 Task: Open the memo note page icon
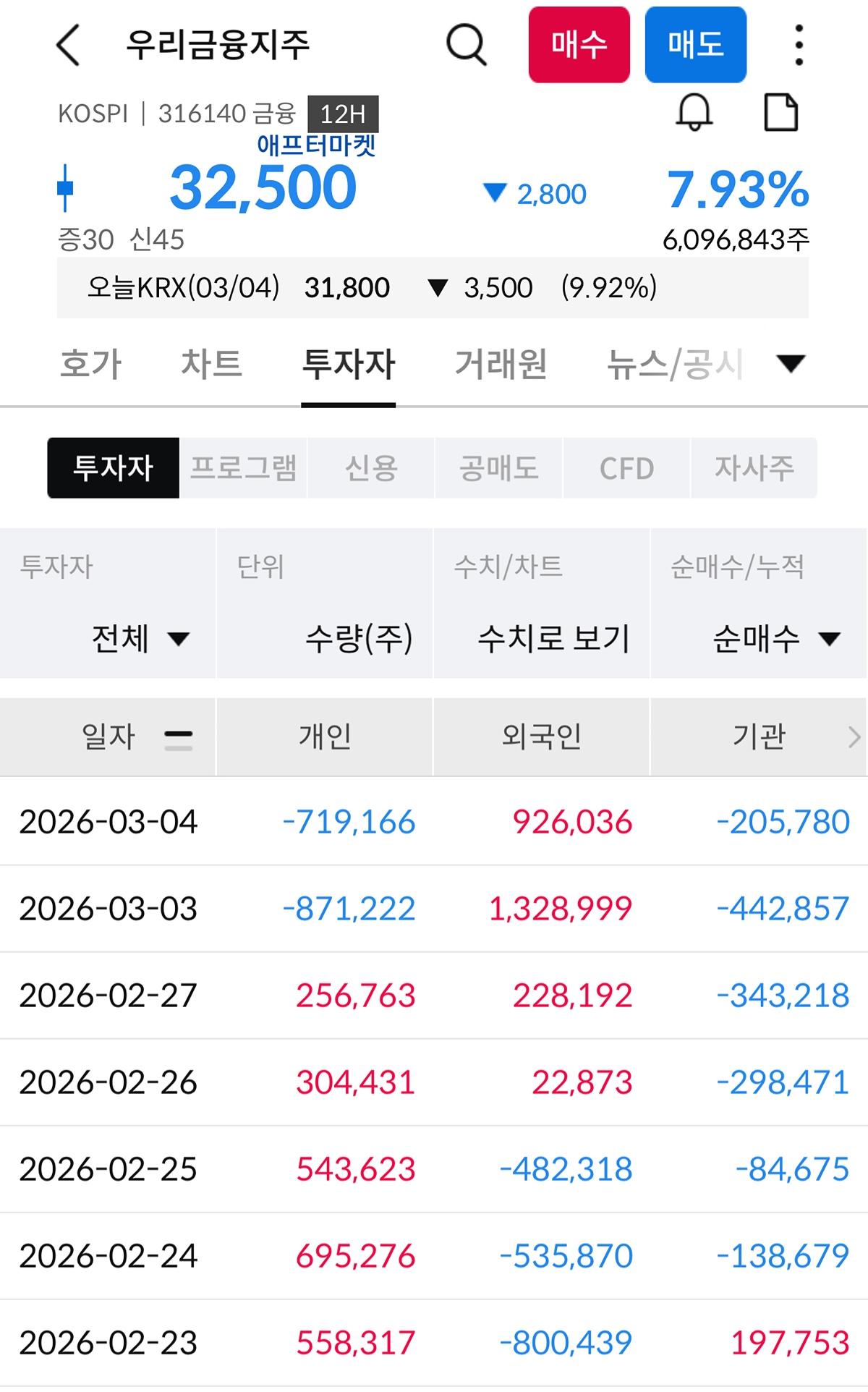click(x=781, y=113)
